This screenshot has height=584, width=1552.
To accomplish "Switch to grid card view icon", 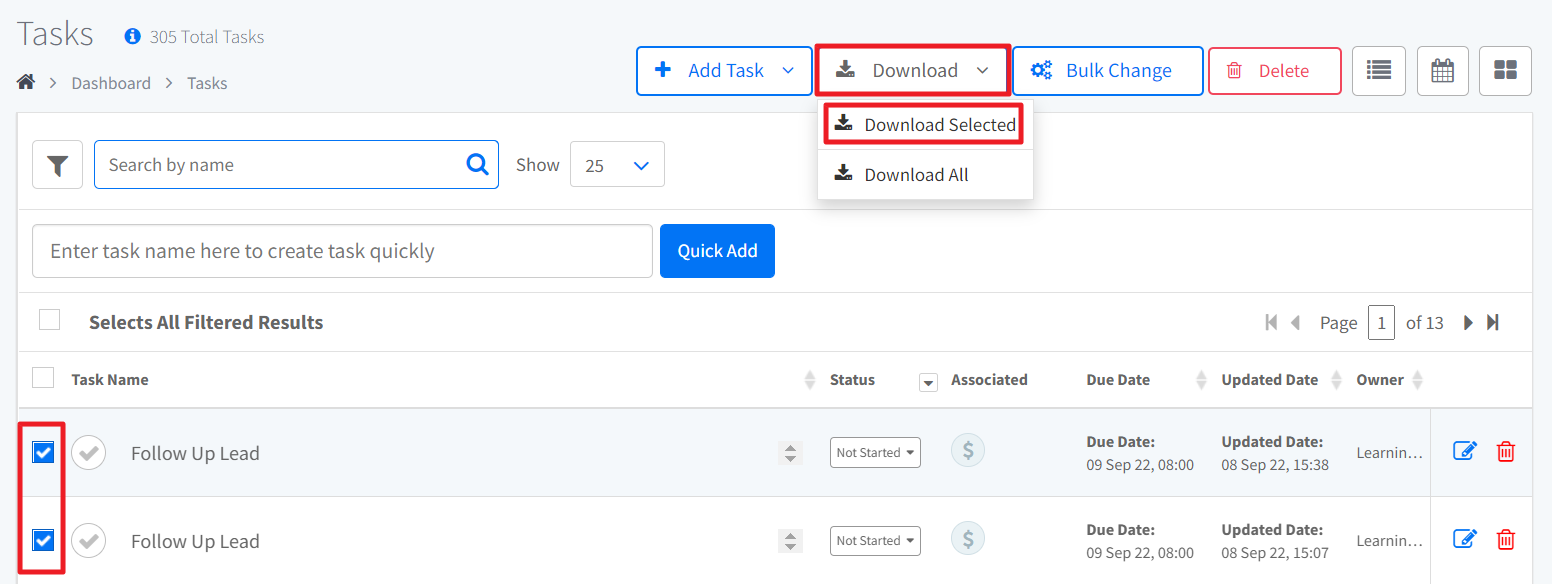I will pos(1505,71).
